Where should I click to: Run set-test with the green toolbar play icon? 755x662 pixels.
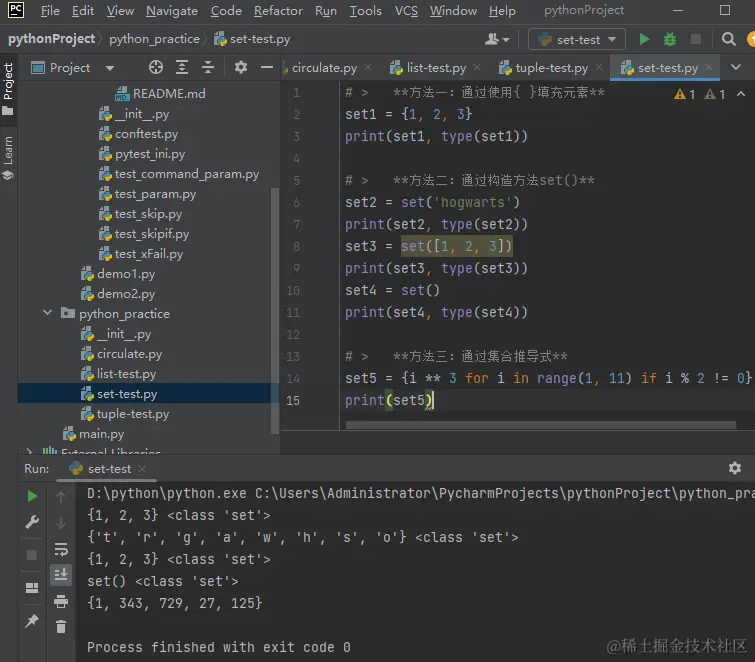pyautogui.click(x=644, y=39)
